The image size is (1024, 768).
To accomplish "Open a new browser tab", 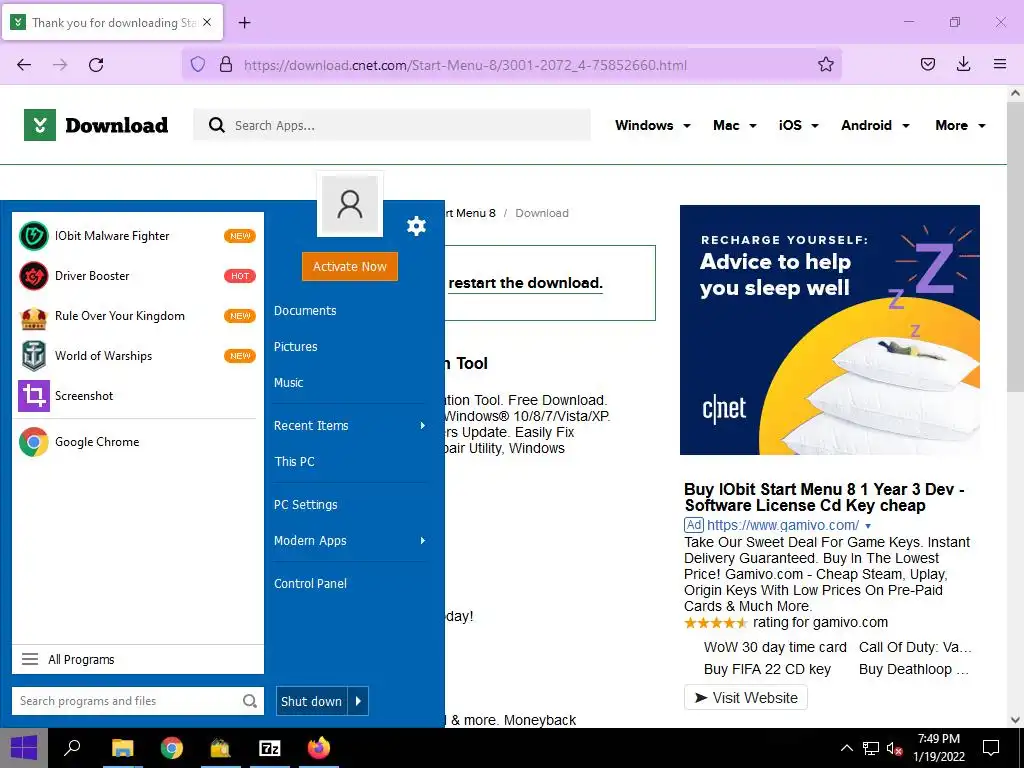I will point(244,23).
